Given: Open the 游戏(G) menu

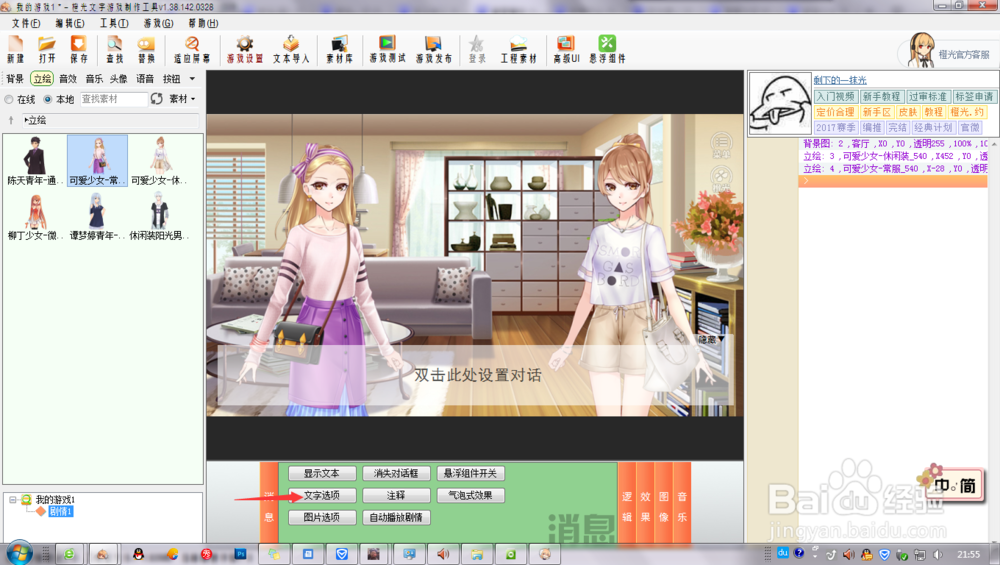Looking at the screenshot, I should [158, 23].
